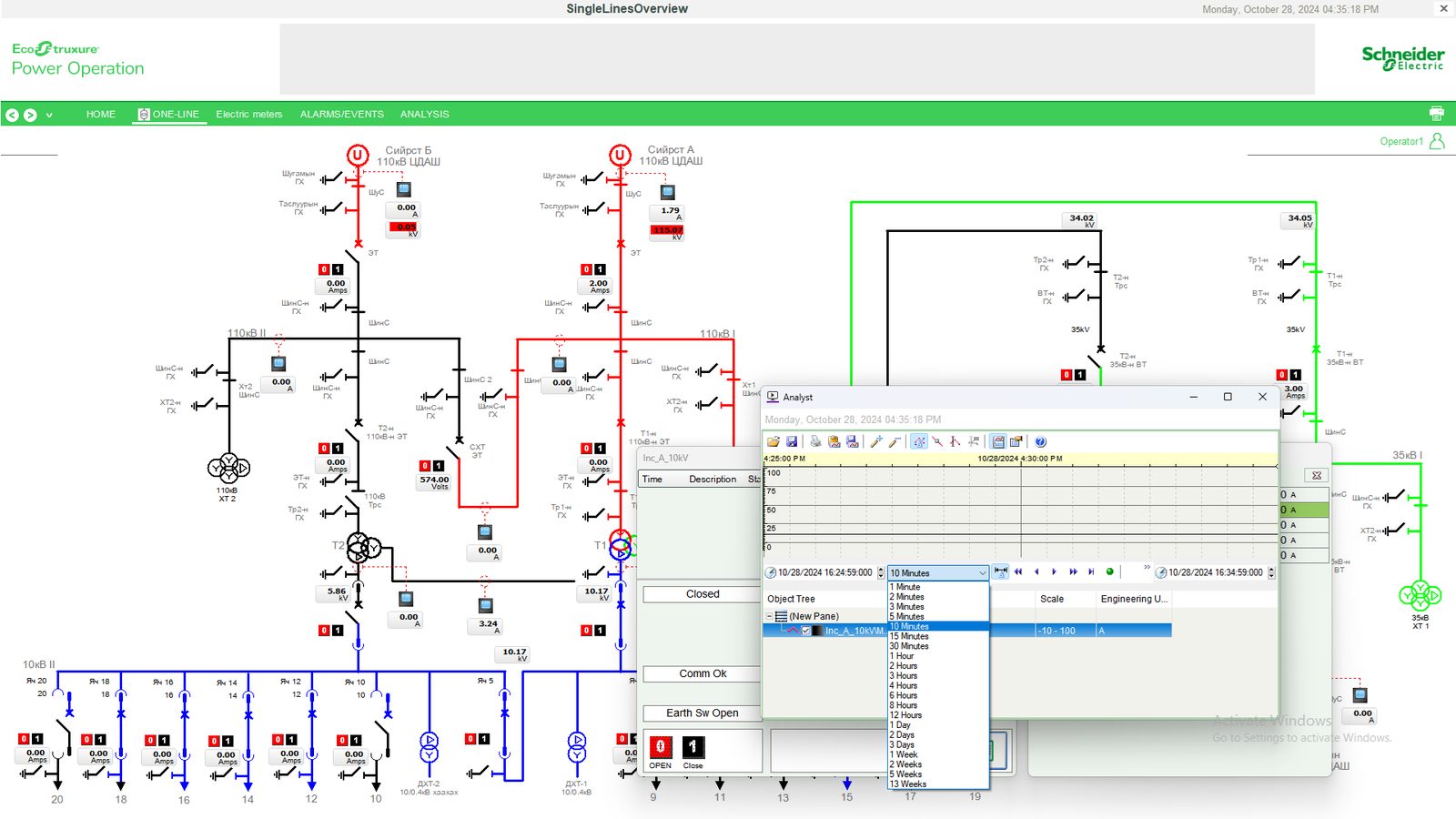Click the start time spinner arrows
The image size is (1456, 819).
(x=880, y=573)
